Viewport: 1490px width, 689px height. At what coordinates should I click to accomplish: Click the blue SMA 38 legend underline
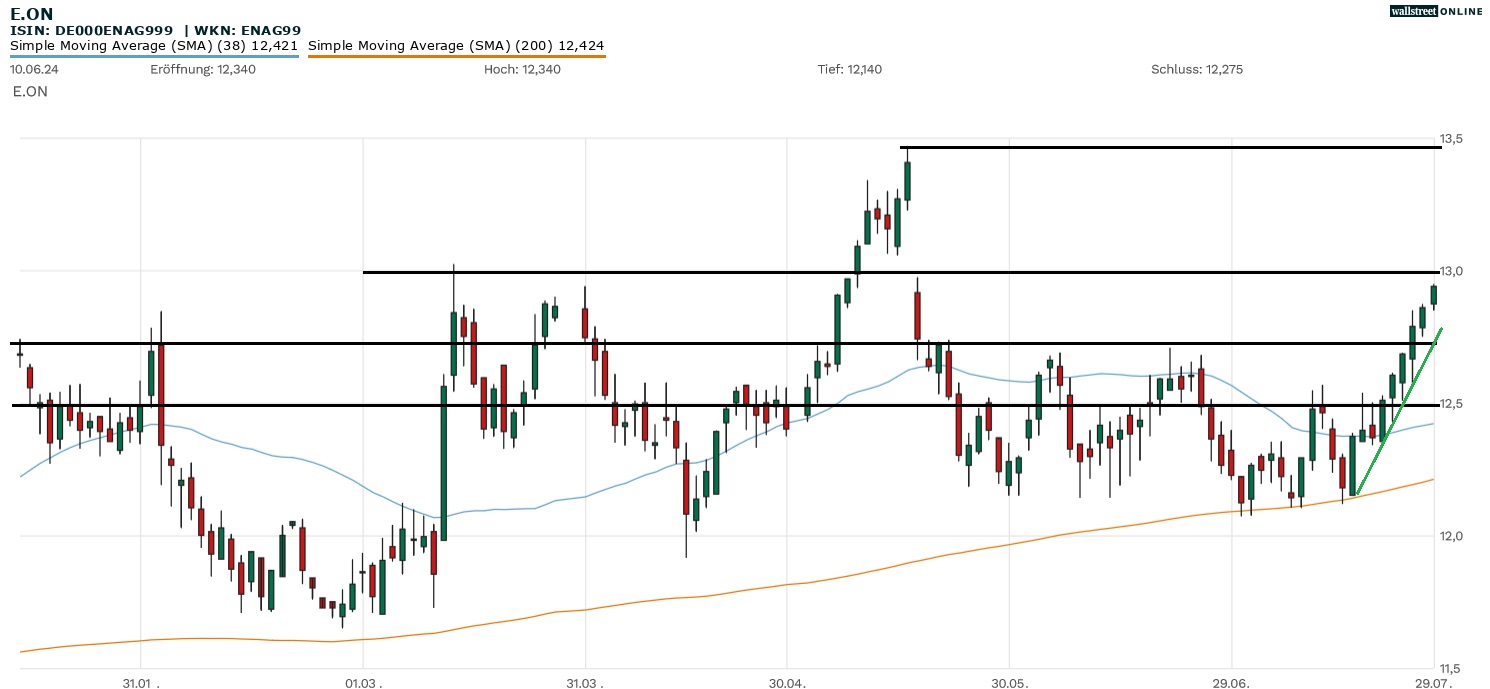click(x=154, y=56)
